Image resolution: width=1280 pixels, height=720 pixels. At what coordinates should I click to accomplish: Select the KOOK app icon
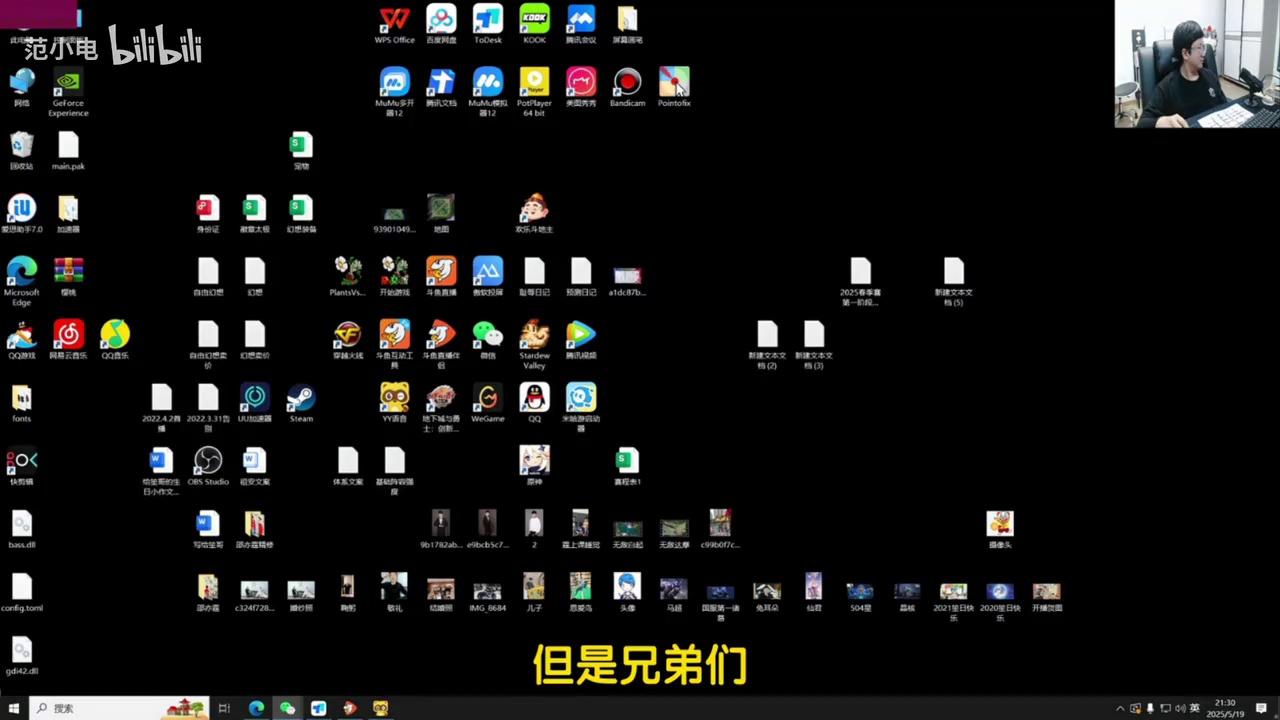[534, 21]
